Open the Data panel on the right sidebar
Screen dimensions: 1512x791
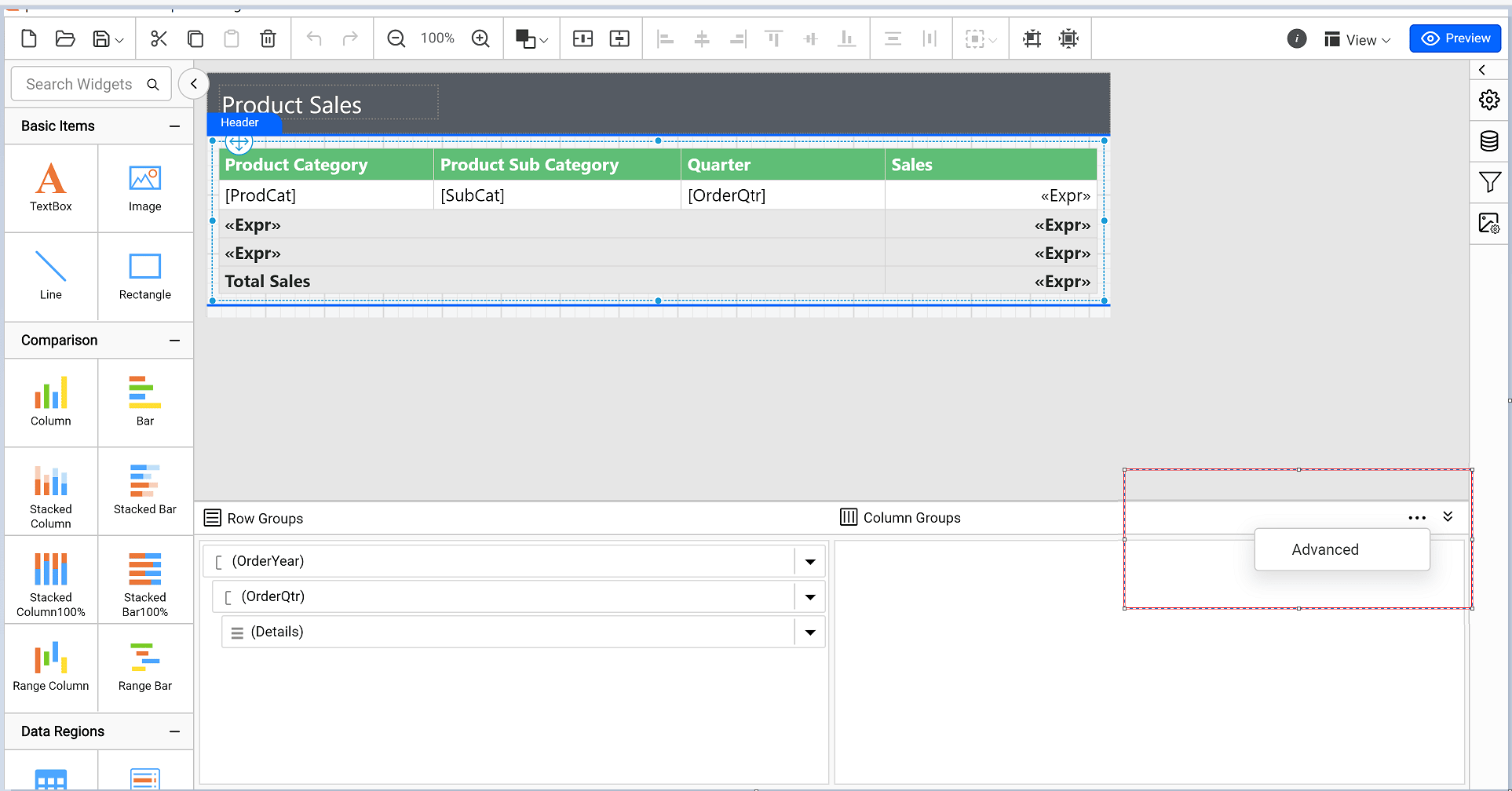pyautogui.click(x=1489, y=141)
